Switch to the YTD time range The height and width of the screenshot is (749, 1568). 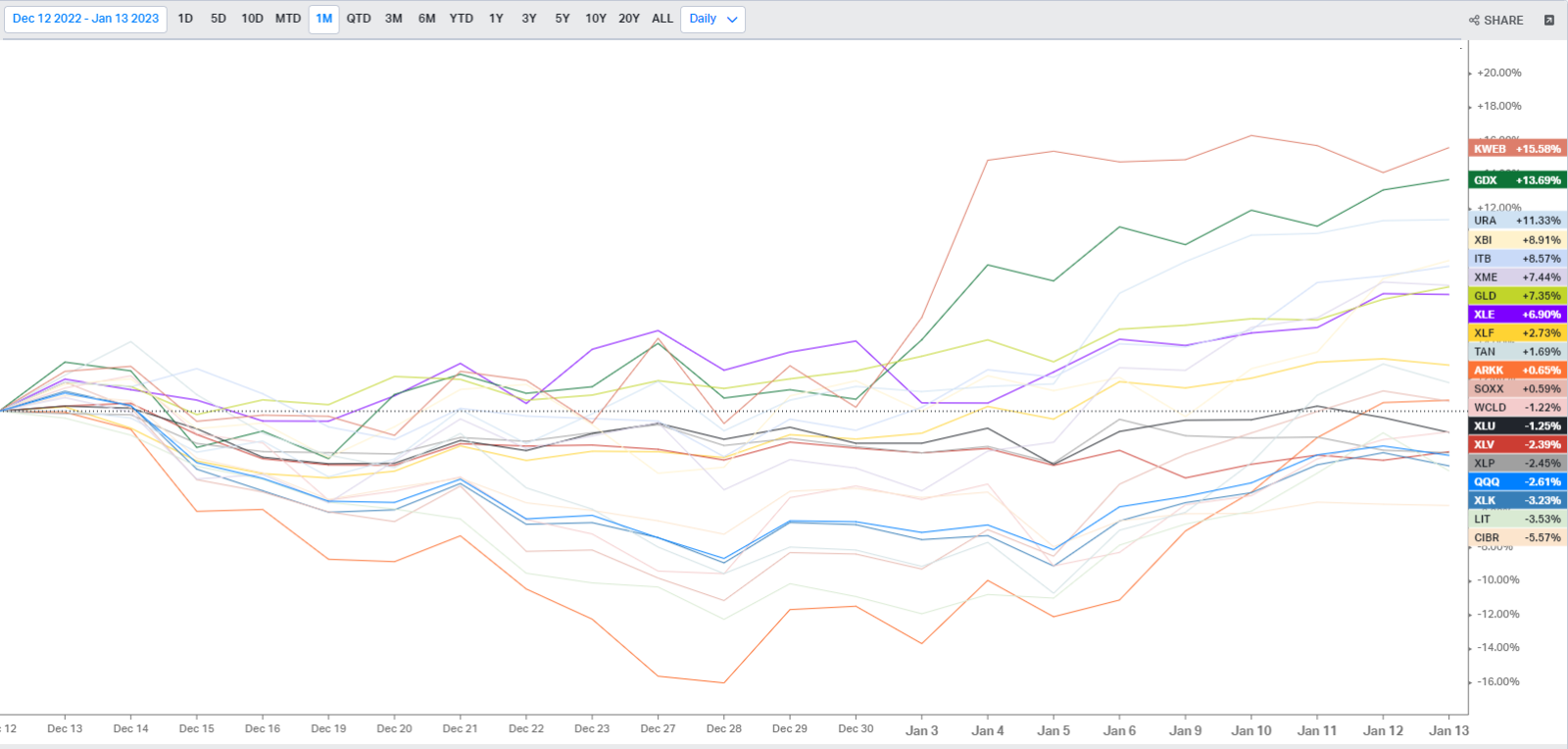point(461,19)
